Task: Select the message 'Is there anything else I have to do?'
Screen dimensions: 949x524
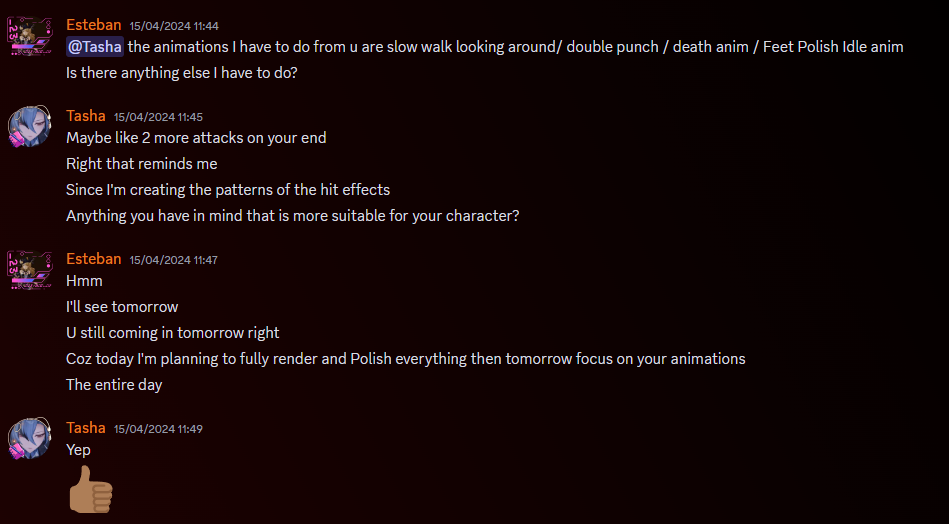Action: coord(182,73)
